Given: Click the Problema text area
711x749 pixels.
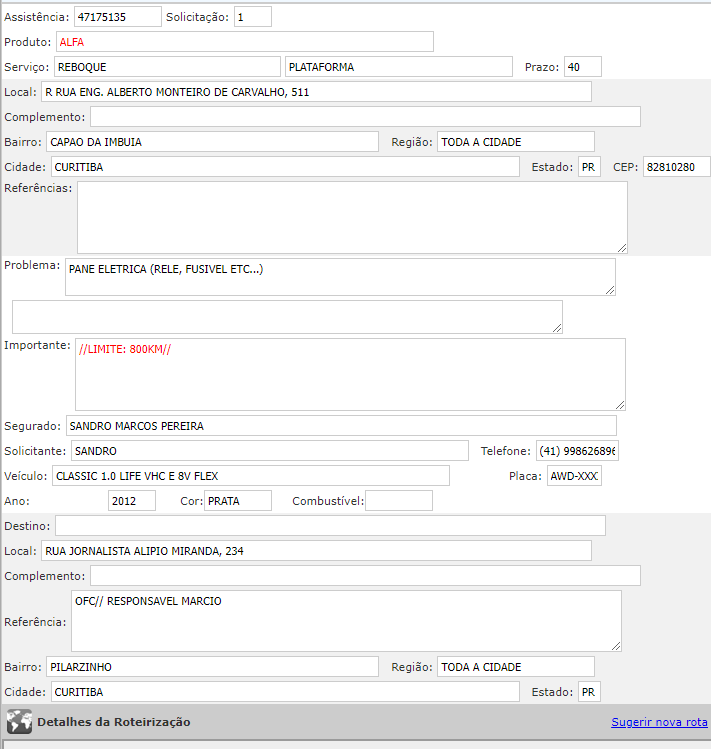Looking at the screenshot, I should point(340,277).
